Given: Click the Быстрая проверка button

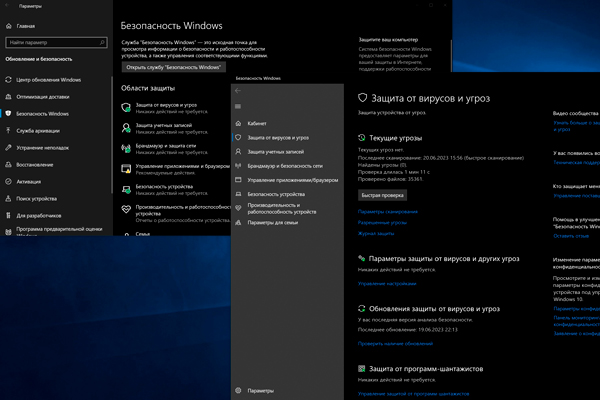Looking at the screenshot, I should [382, 195].
